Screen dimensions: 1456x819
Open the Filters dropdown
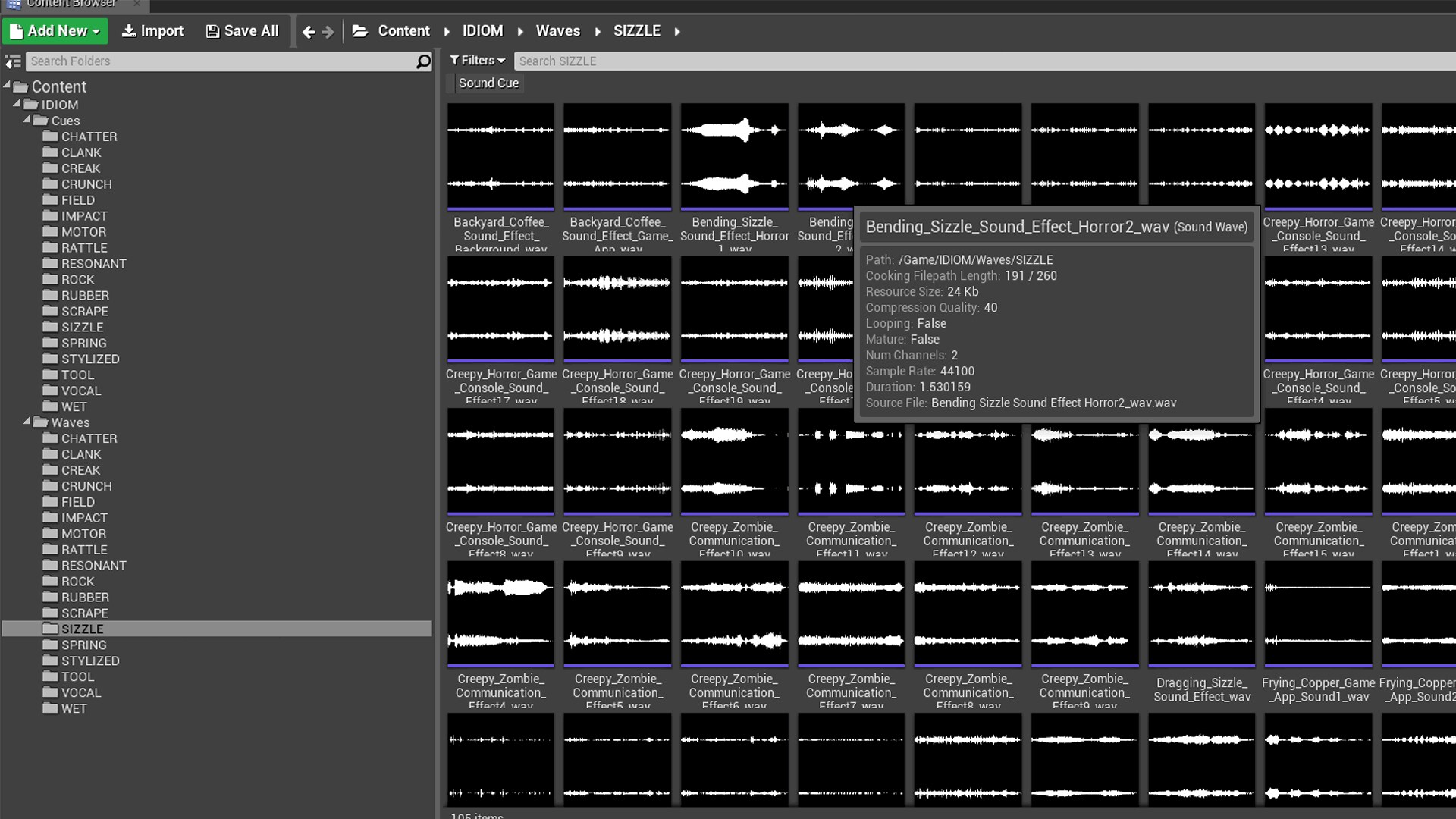click(x=477, y=61)
